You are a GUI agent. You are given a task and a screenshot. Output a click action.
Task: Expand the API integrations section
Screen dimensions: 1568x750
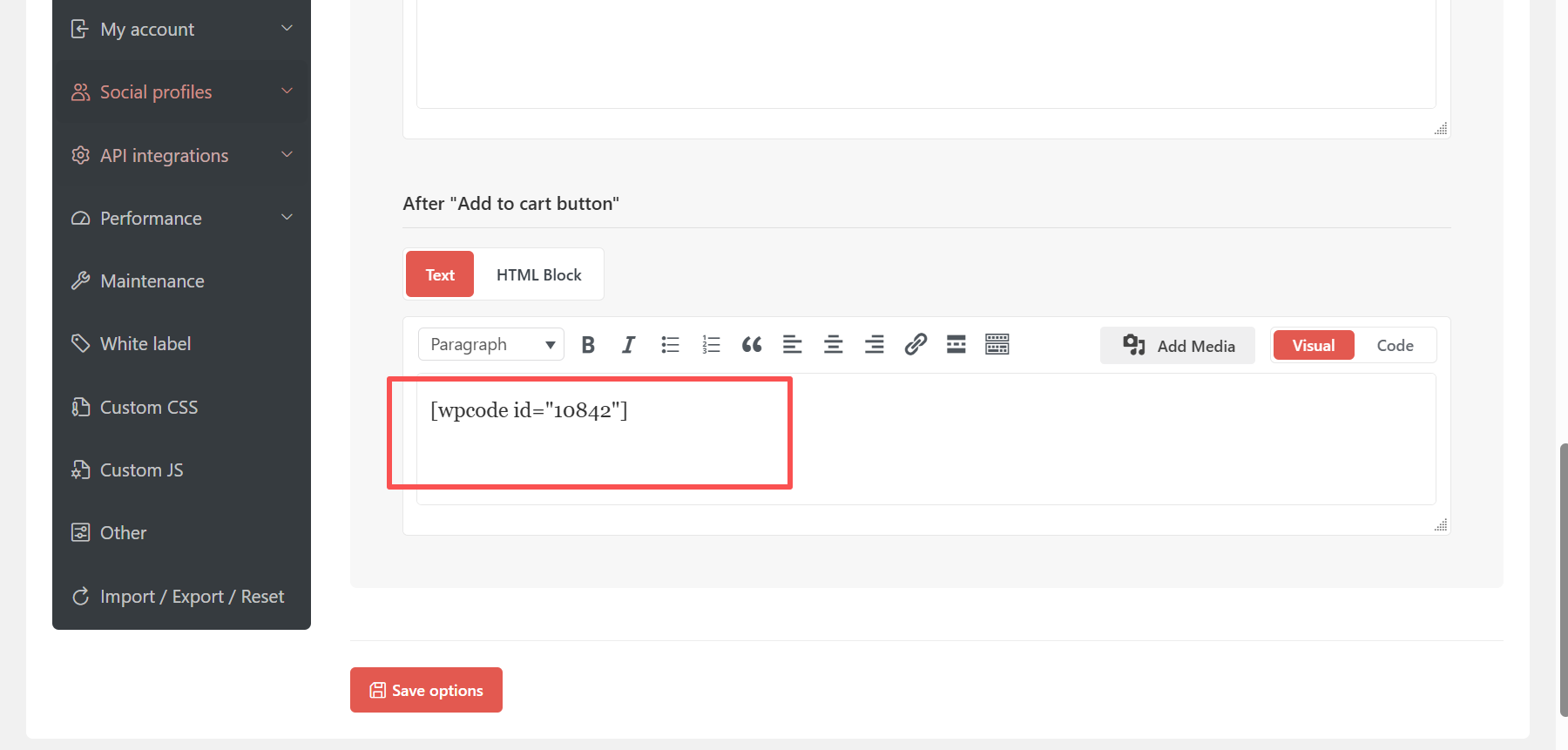click(x=181, y=156)
